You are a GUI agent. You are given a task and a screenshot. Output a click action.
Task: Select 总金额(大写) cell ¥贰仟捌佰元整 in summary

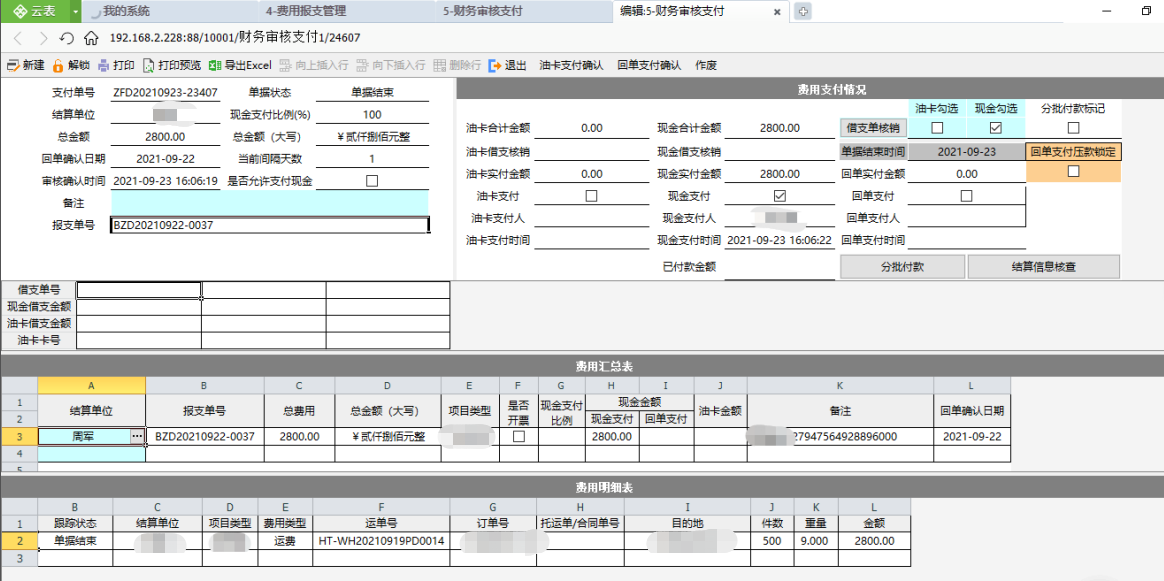tap(388, 436)
